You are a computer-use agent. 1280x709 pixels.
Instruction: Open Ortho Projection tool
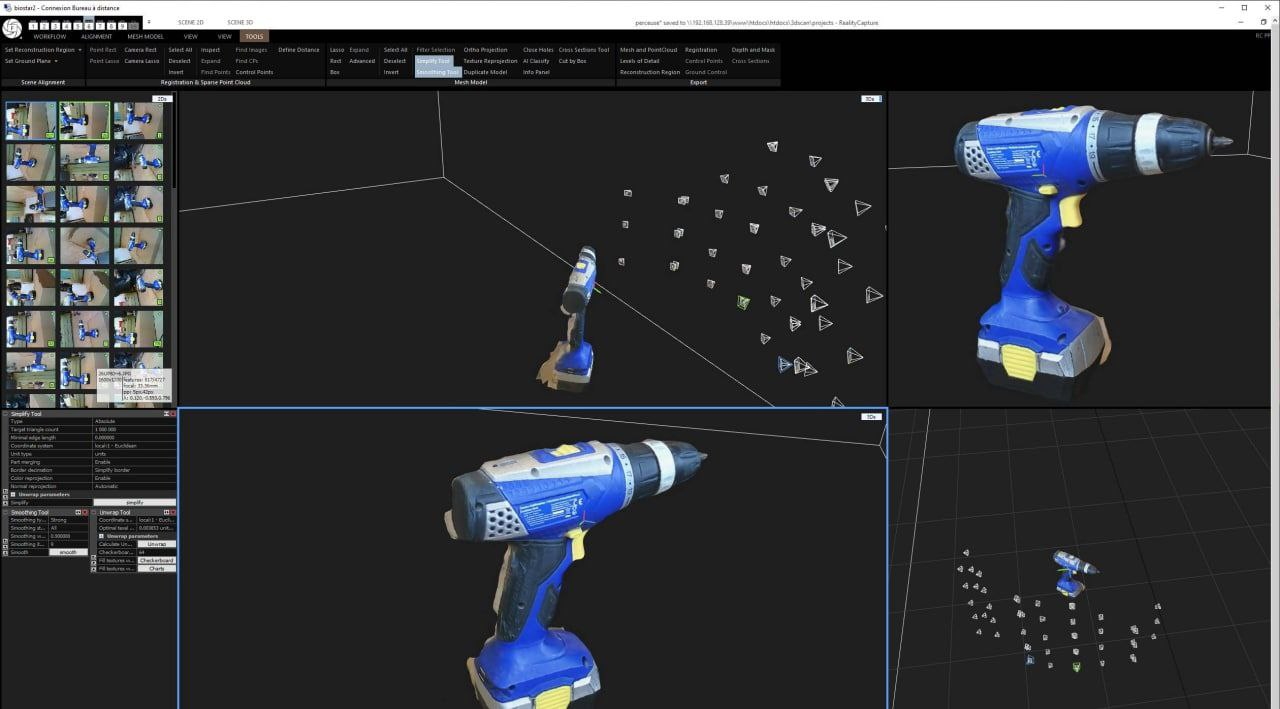click(x=485, y=50)
